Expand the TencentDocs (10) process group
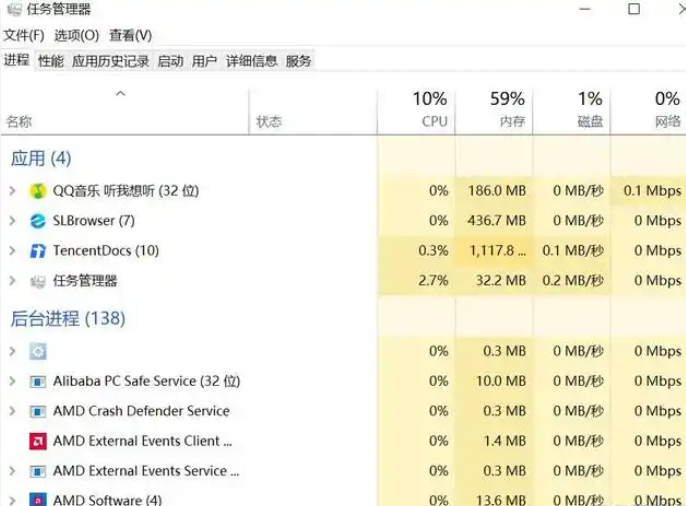 click(x=12, y=251)
